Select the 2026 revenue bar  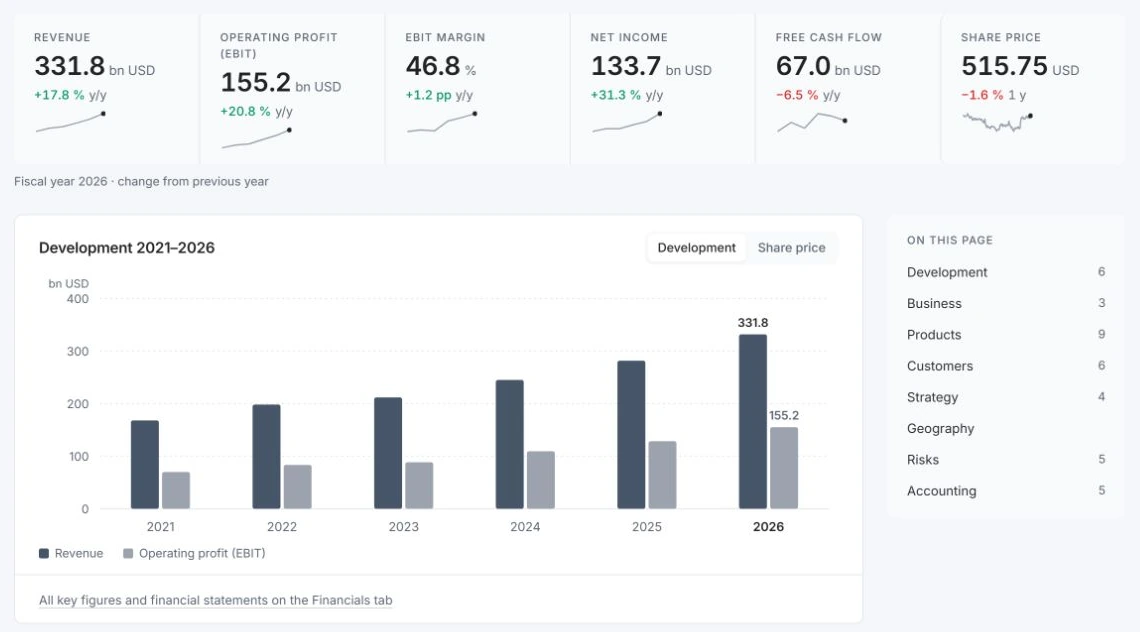[x=752, y=422]
